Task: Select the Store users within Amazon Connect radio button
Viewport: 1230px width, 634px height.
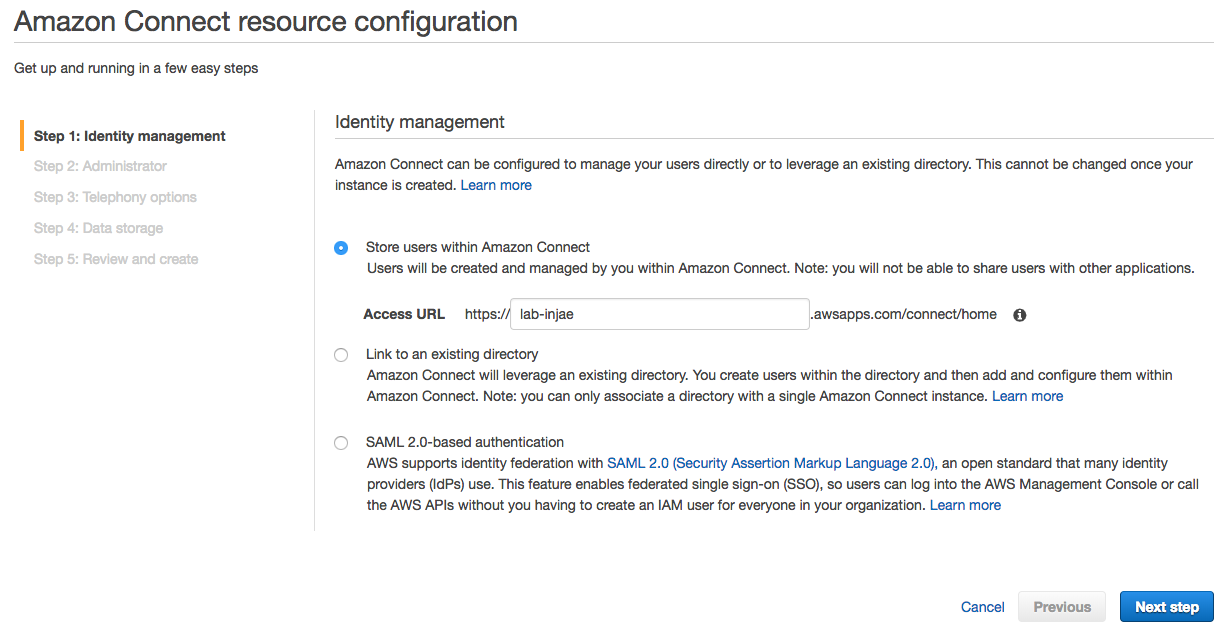Action: (341, 248)
